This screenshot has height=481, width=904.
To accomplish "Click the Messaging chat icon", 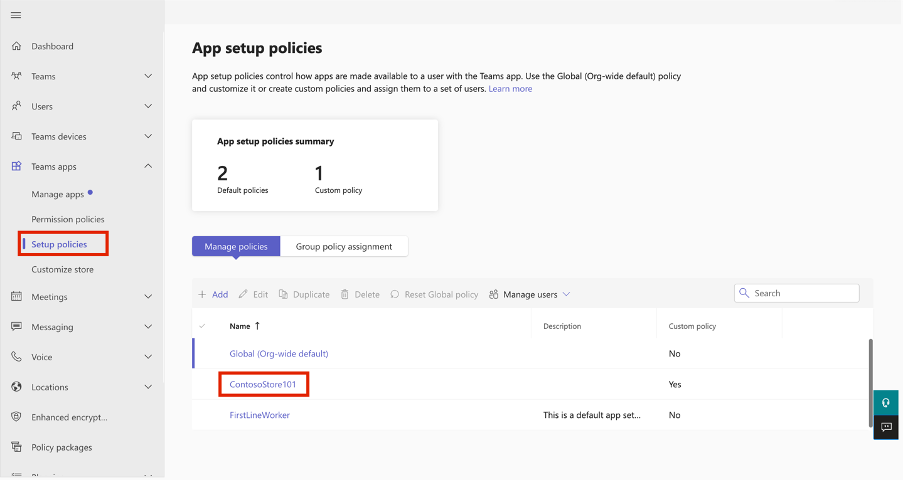I will (x=16, y=326).
